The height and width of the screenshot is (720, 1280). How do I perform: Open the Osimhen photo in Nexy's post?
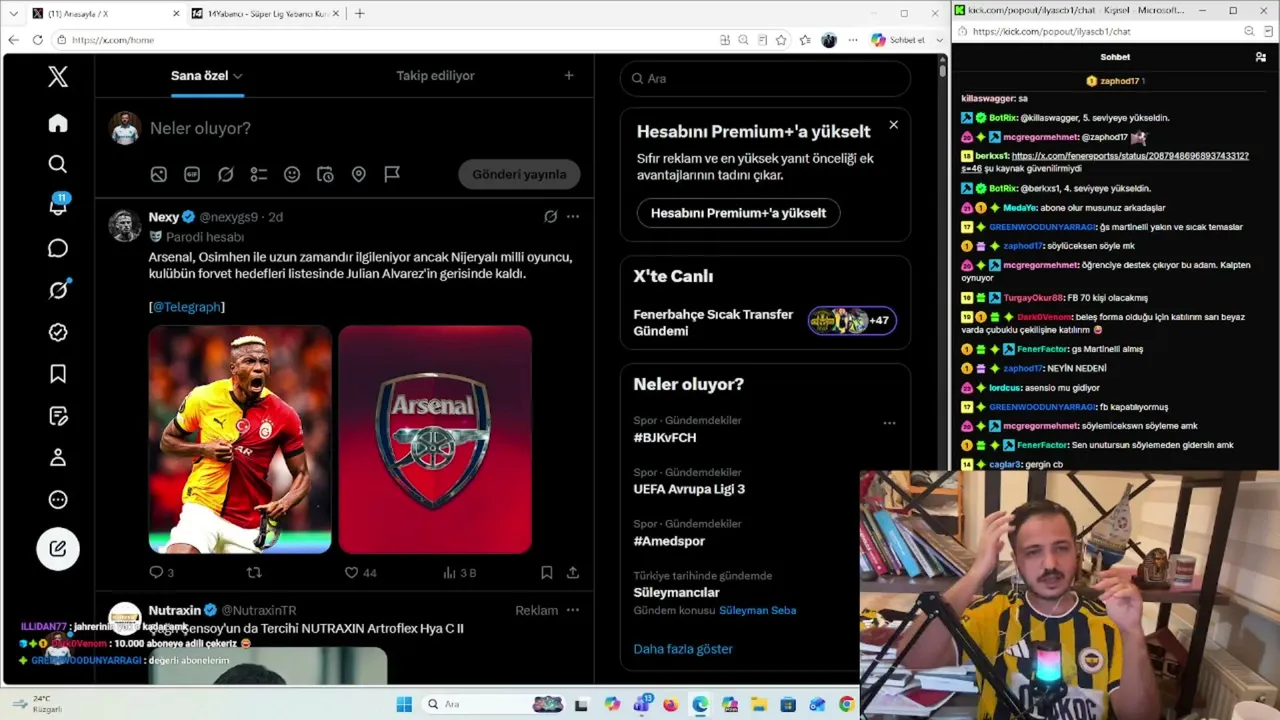click(x=240, y=439)
